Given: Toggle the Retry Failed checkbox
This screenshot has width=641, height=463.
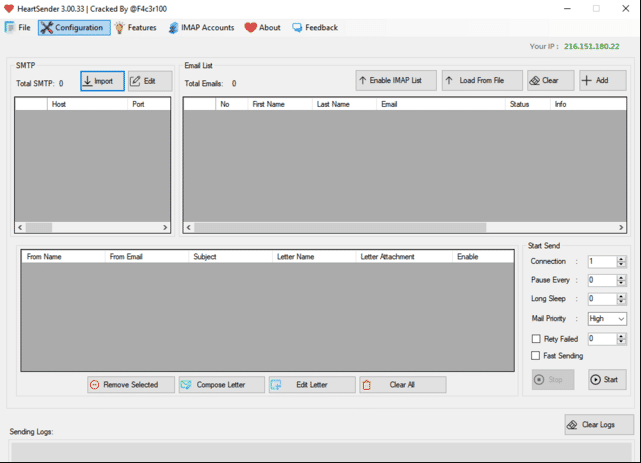Looking at the screenshot, I should (x=536, y=339).
